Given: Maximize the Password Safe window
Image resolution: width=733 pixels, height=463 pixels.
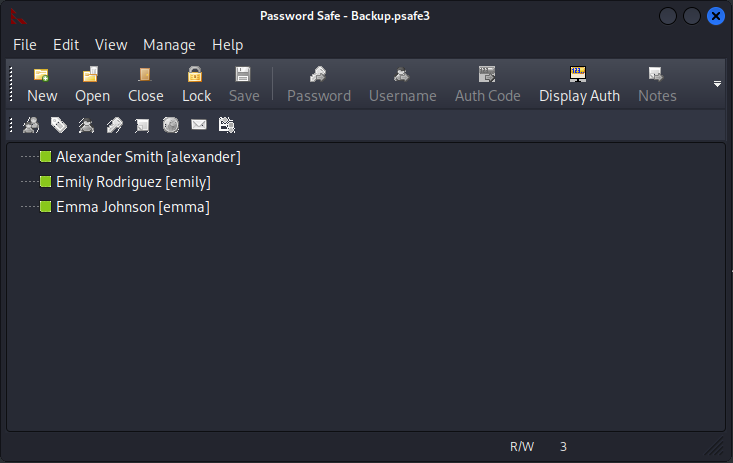Looking at the screenshot, I should tap(691, 16).
